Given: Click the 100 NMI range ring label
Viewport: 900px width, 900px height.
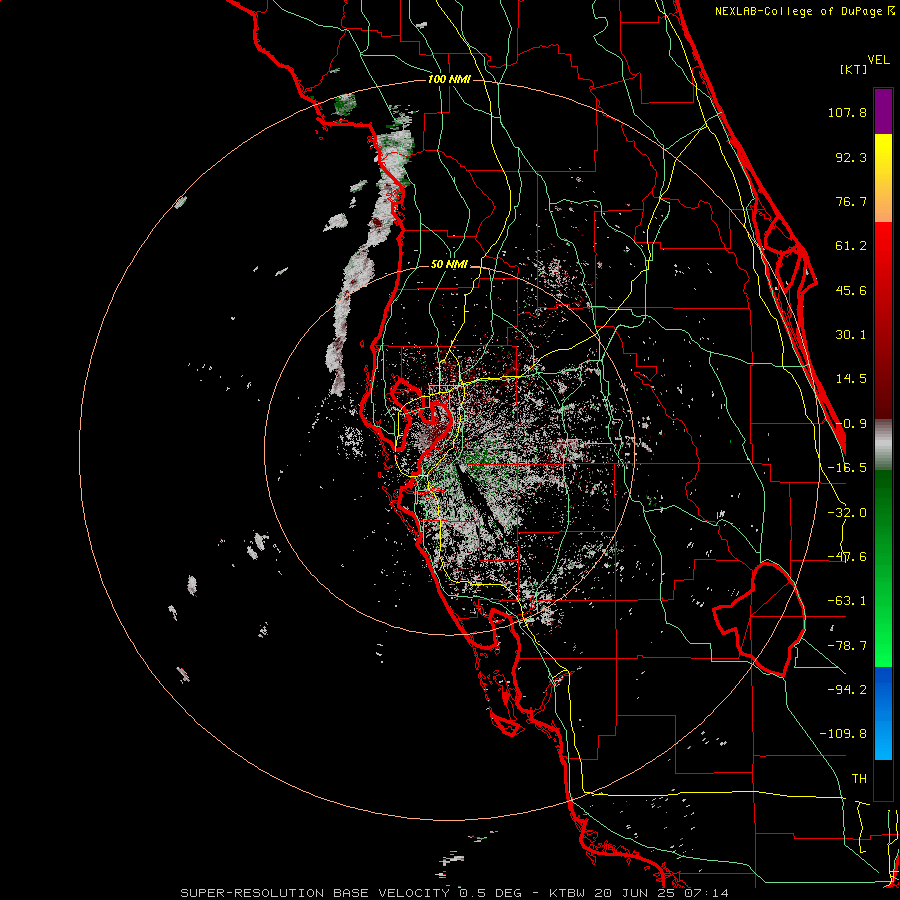Looking at the screenshot, I should click(x=449, y=79).
